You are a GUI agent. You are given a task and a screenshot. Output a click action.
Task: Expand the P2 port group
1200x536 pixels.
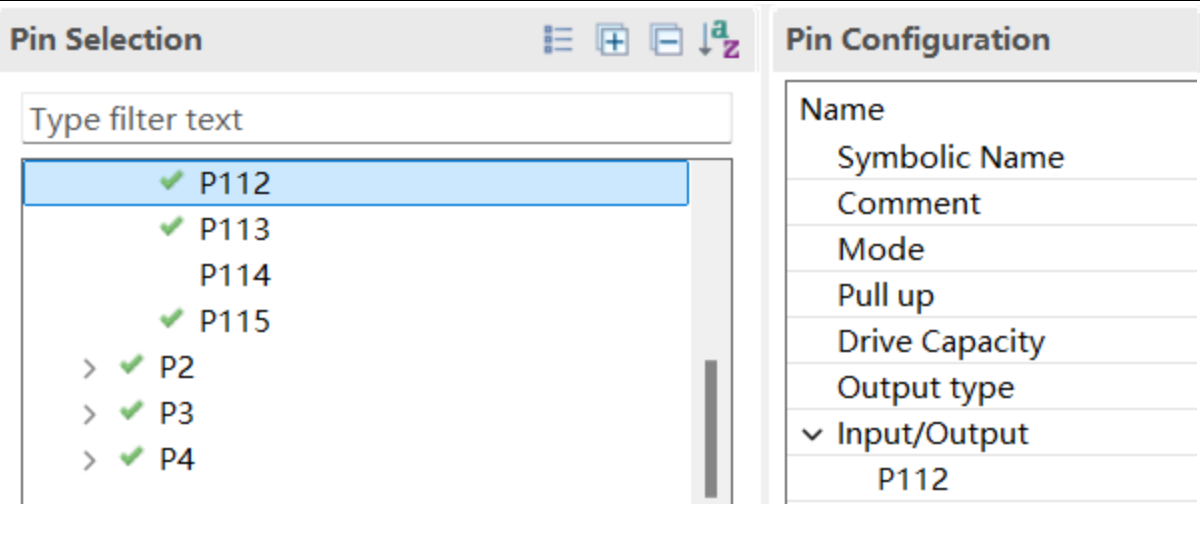pos(90,368)
